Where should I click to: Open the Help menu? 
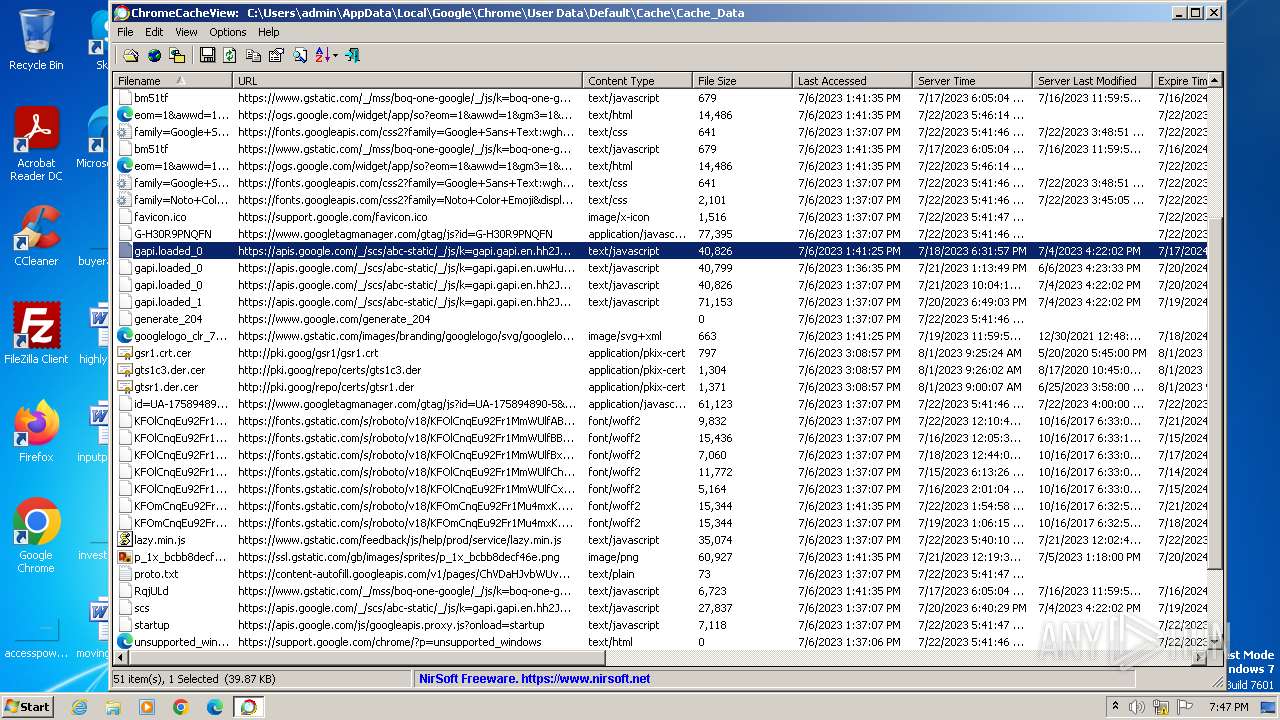coord(269,32)
